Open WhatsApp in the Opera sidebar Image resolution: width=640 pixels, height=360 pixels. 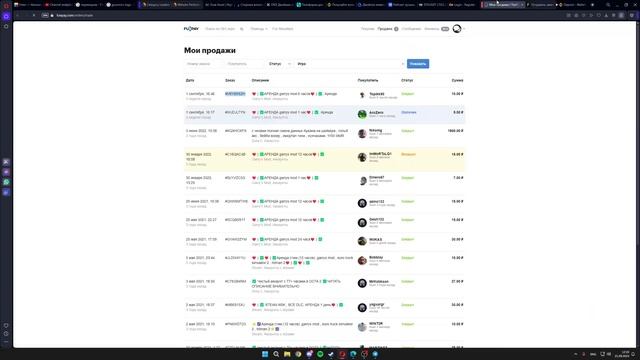6,182
